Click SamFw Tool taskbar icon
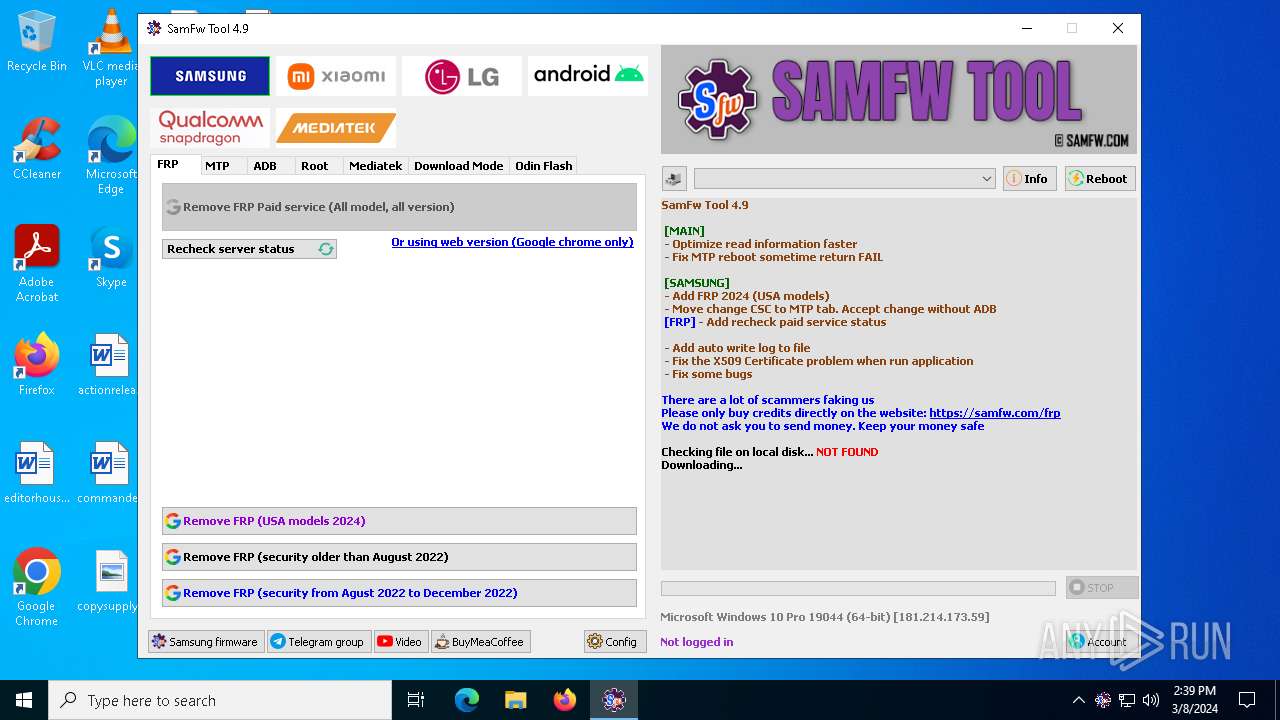 pyautogui.click(x=614, y=700)
